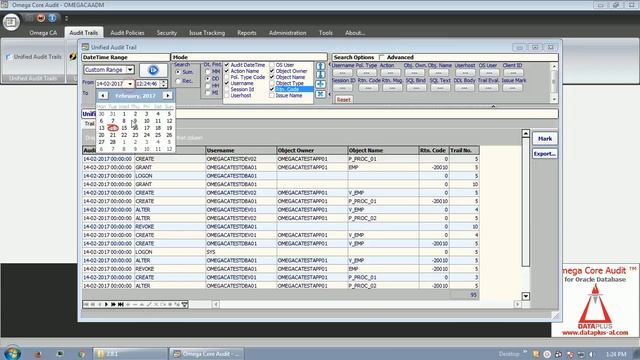Click the filter funnel icon in the grid navigator
The width and height of the screenshot is (640, 360).
[x=184, y=304]
